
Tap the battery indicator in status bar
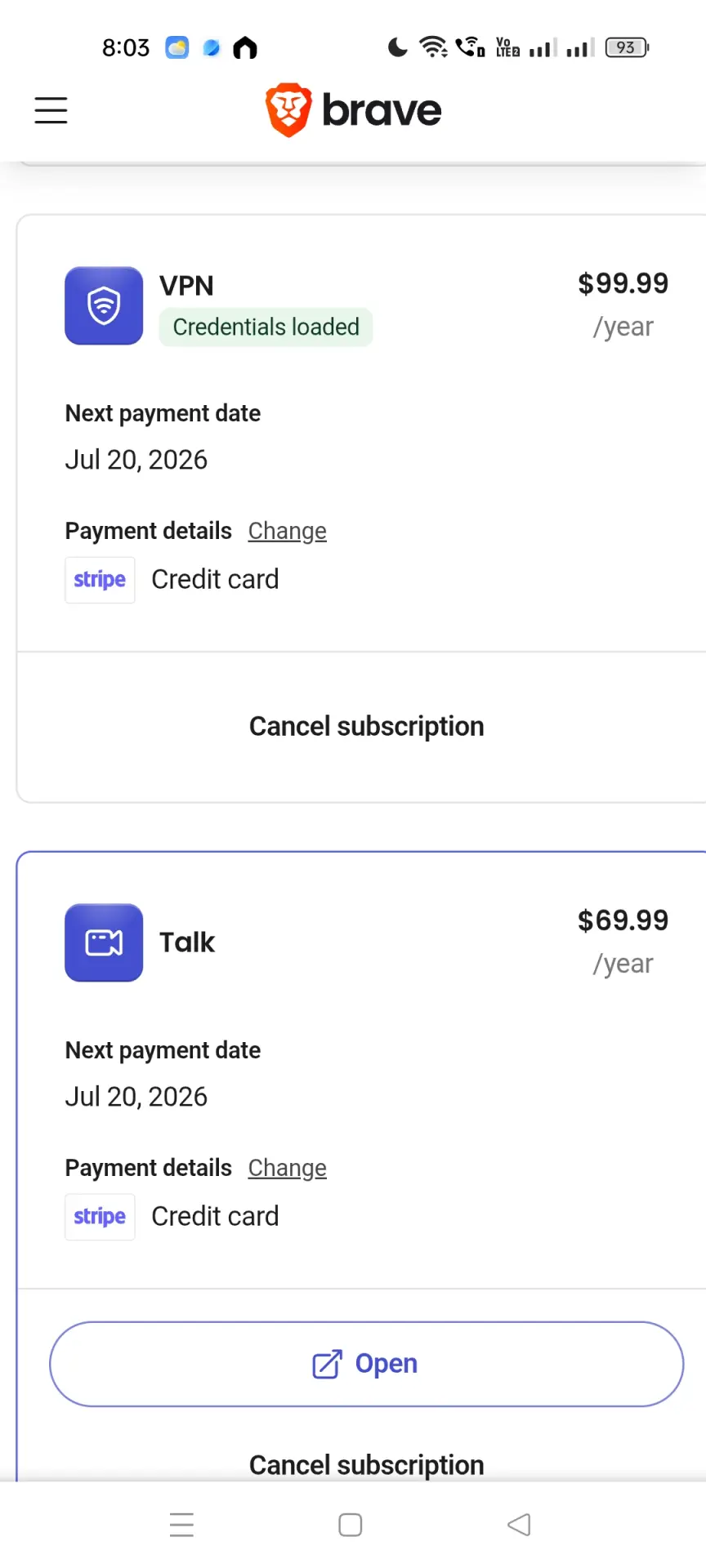click(627, 47)
